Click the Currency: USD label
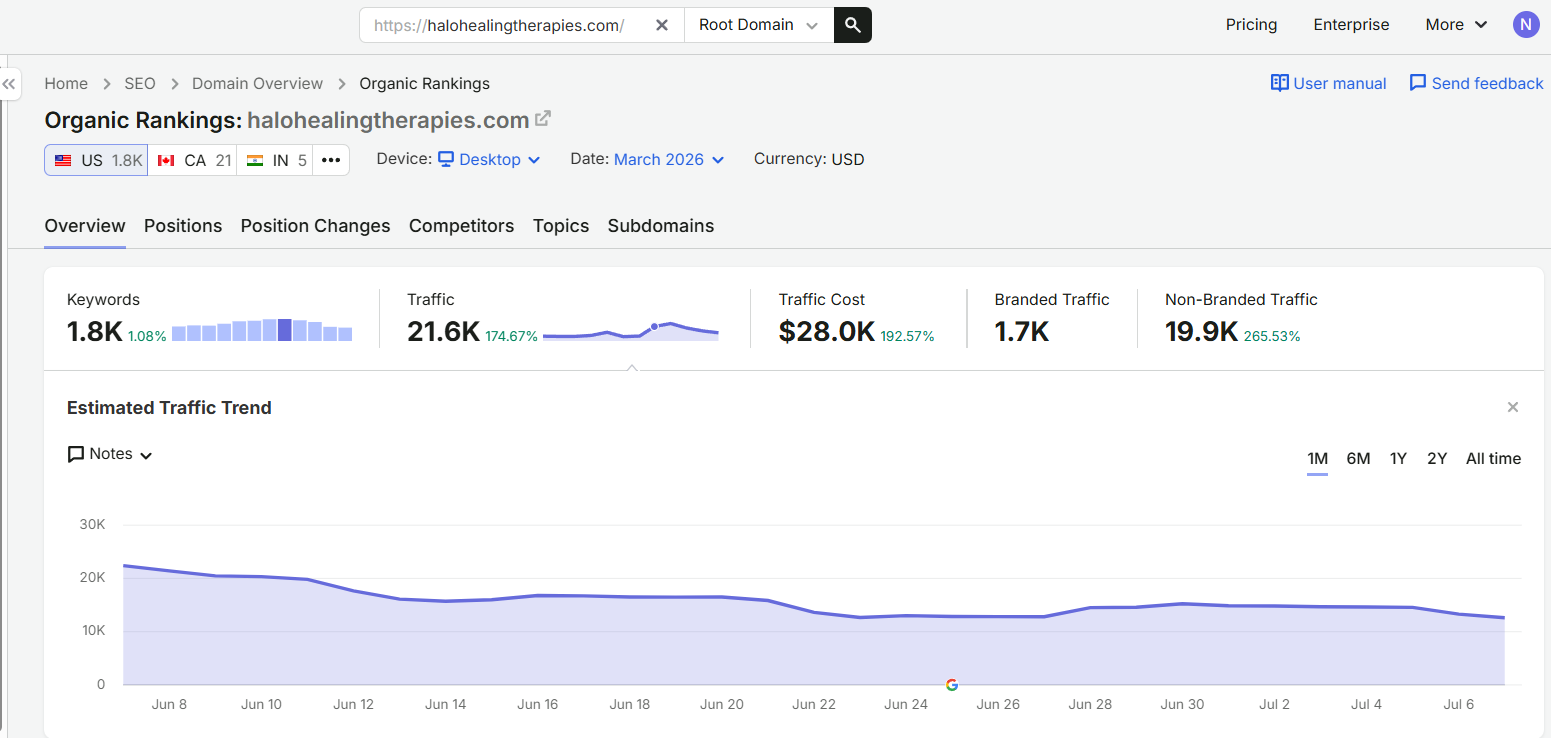The width and height of the screenshot is (1551, 738). click(809, 160)
